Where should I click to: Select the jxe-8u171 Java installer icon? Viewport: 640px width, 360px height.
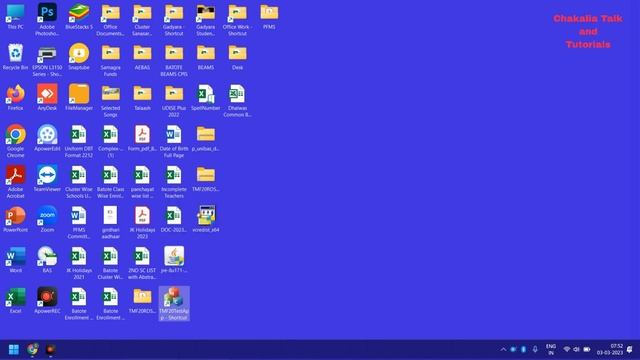point(174,260)
